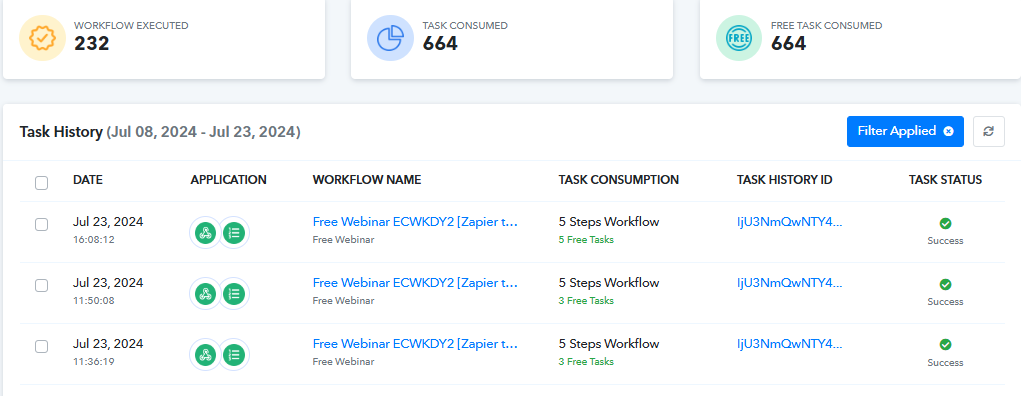Tick the select-all checkbox in the table header
Image resolution: width=1021 pixels, height=396 pixels.
coord(42,183)
